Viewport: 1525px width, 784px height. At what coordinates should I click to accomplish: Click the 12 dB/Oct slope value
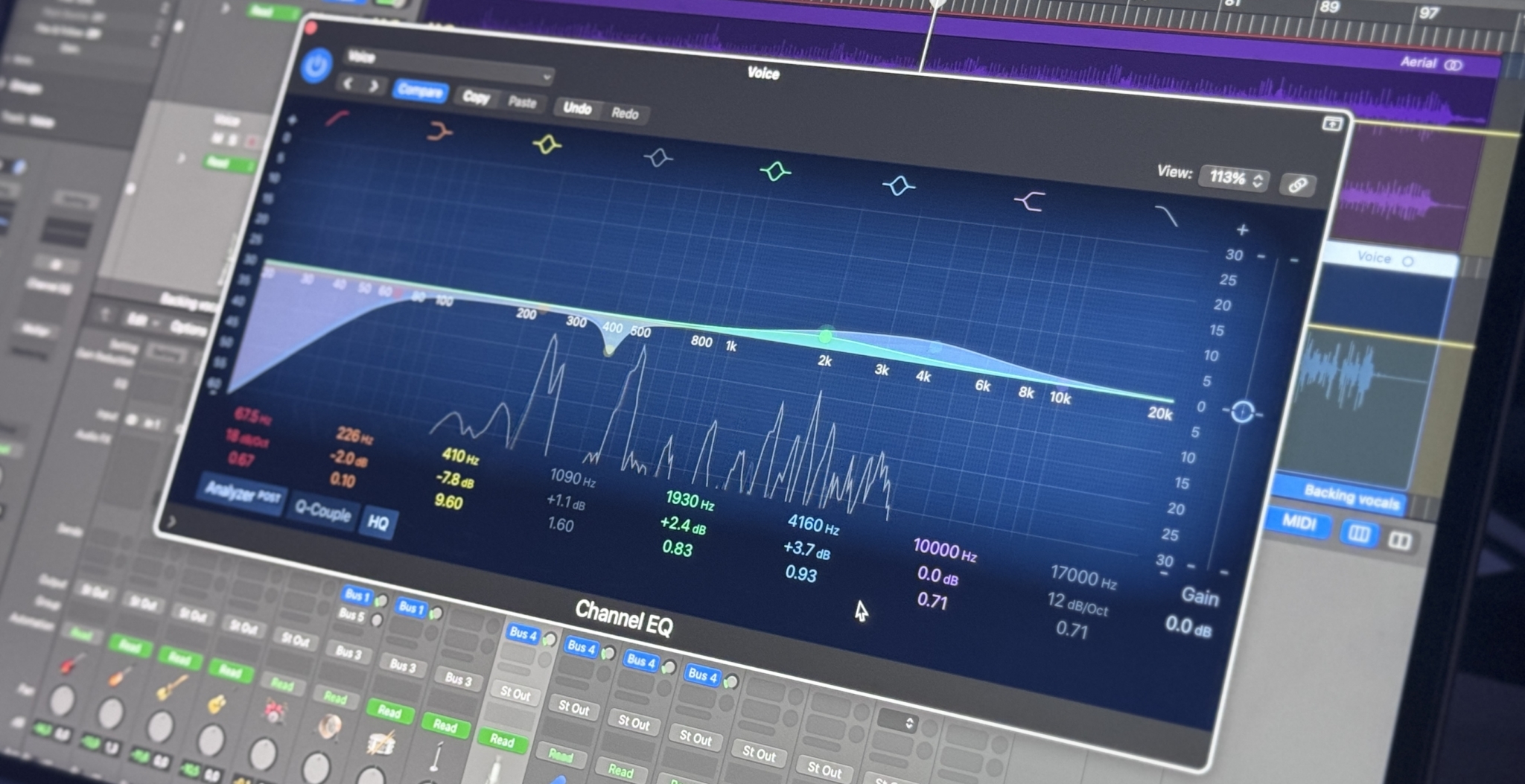[x=1077, y=603]
